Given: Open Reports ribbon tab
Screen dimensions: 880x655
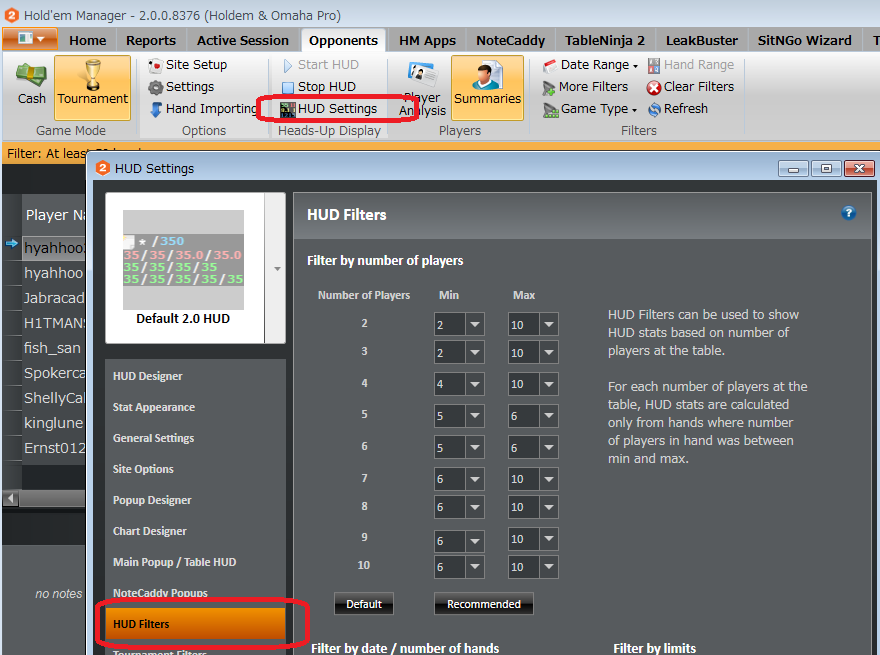Looking at the screenshot, I should coord(150,40).
